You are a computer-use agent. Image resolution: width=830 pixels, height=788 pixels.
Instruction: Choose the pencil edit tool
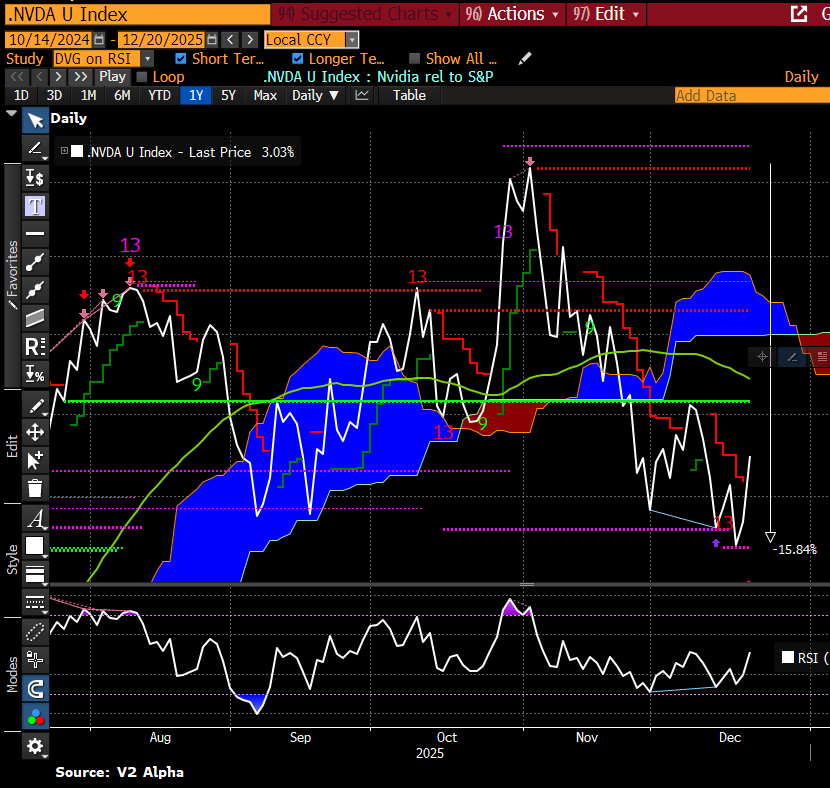35,406
